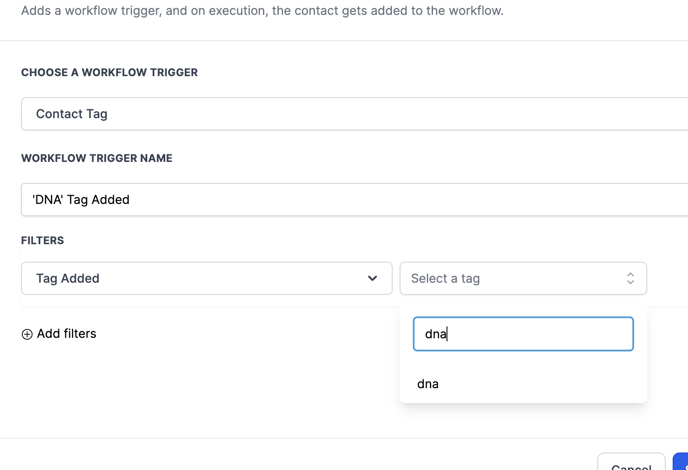Expand the Tag Added filter dropdown
Screen dimensions: 688x470
(206, 278)
